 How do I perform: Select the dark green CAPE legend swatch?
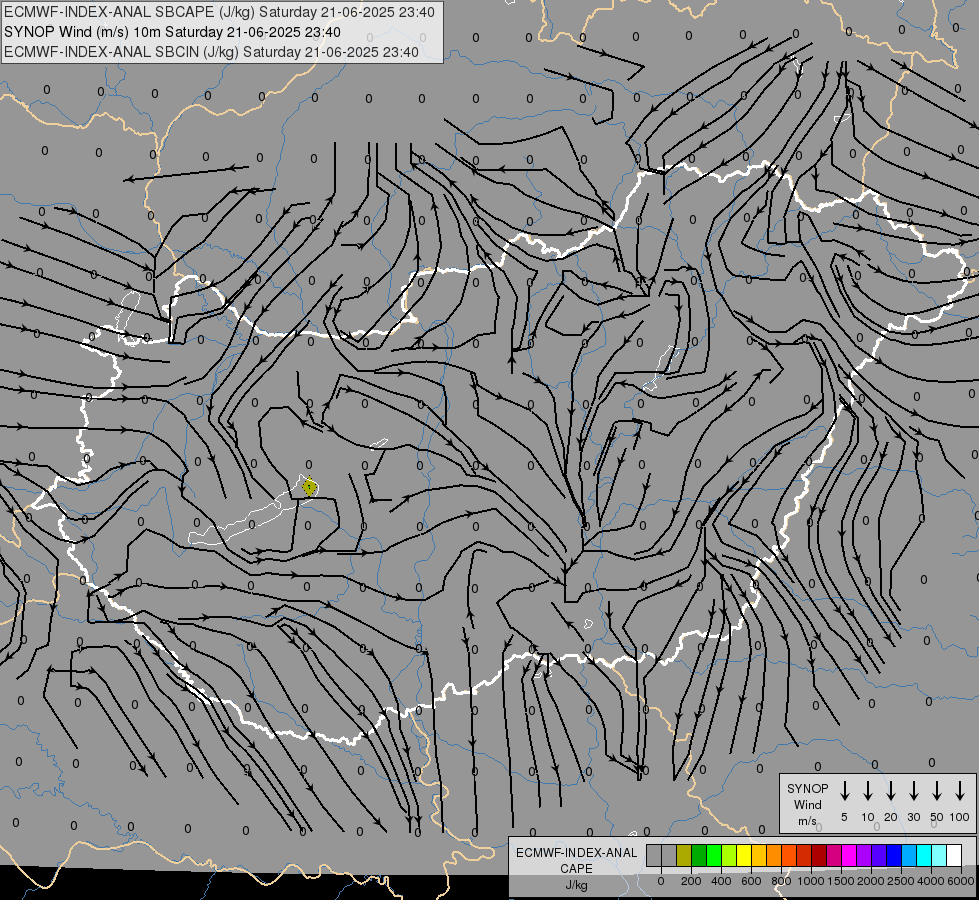click(699, 856)
